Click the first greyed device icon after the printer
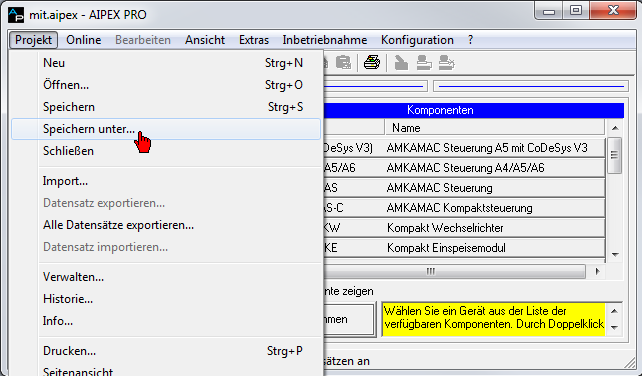Screen dimensions: 642x376 click(401, 63)
